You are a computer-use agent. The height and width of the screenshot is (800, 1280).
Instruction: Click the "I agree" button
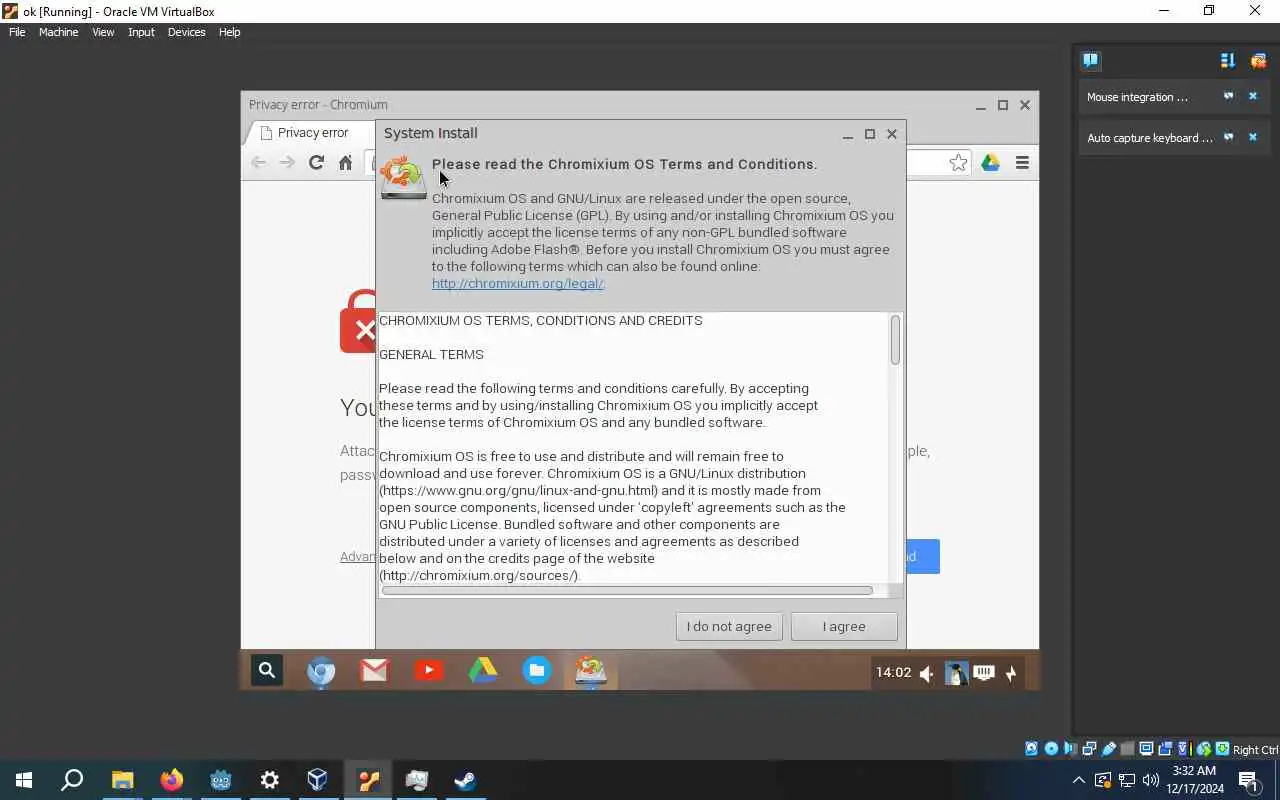pyautogui.click(x=844, y=626)
